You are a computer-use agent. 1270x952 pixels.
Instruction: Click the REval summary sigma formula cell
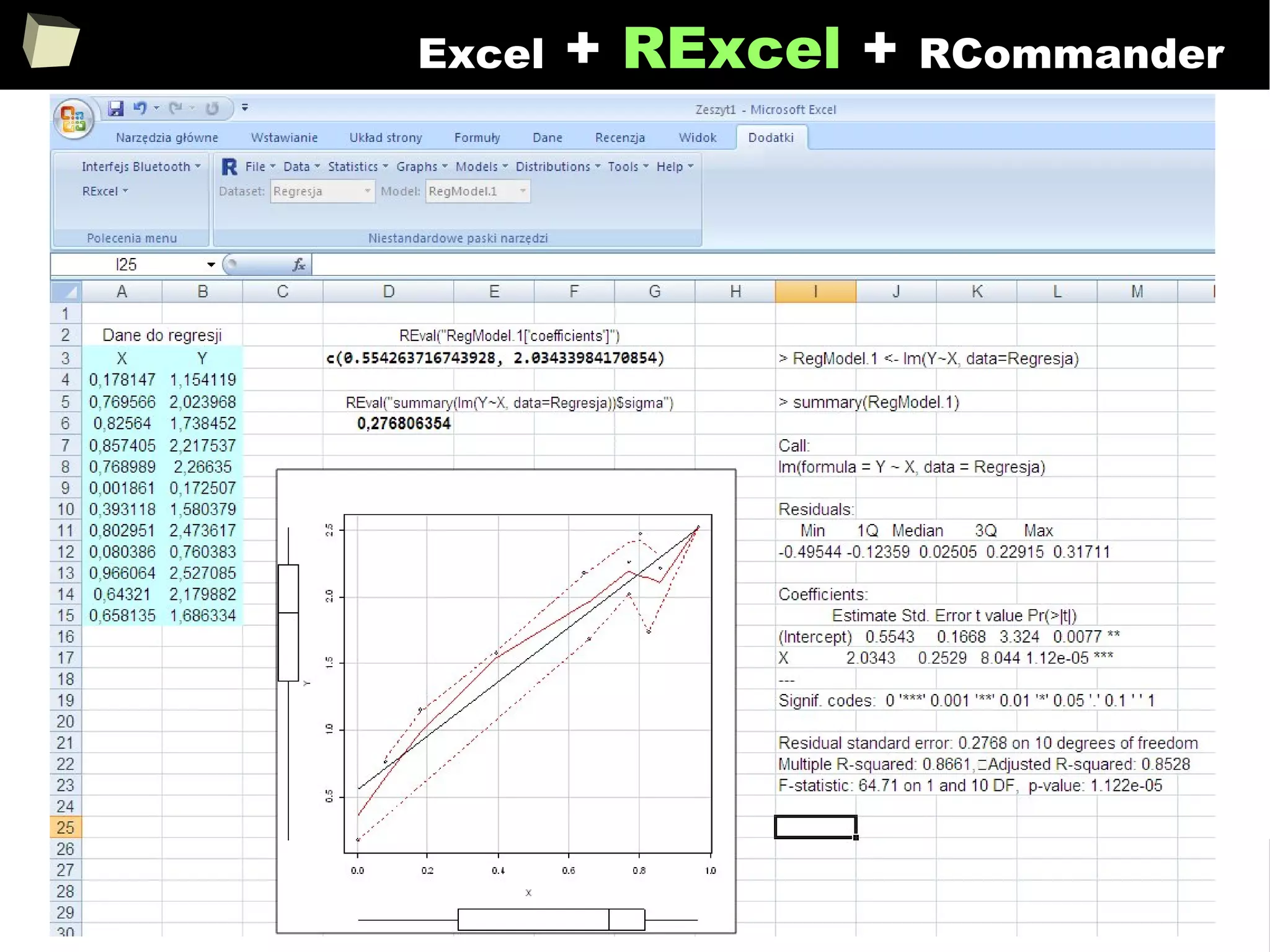509,403
